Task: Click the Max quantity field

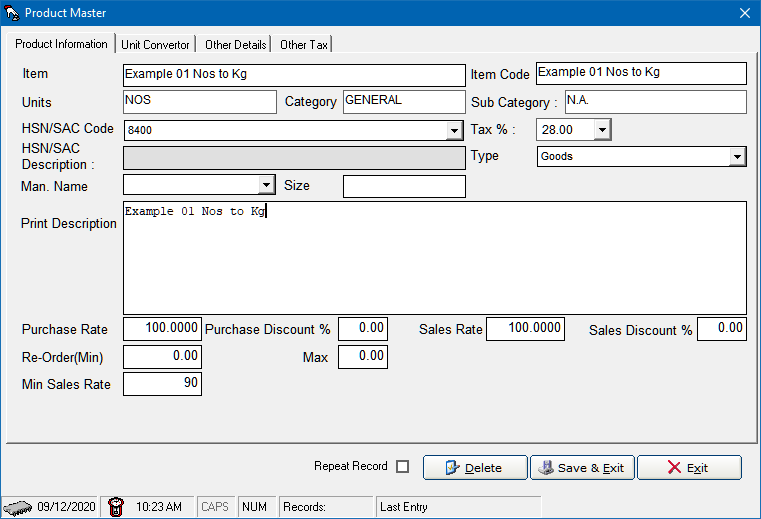Action: 363,357
